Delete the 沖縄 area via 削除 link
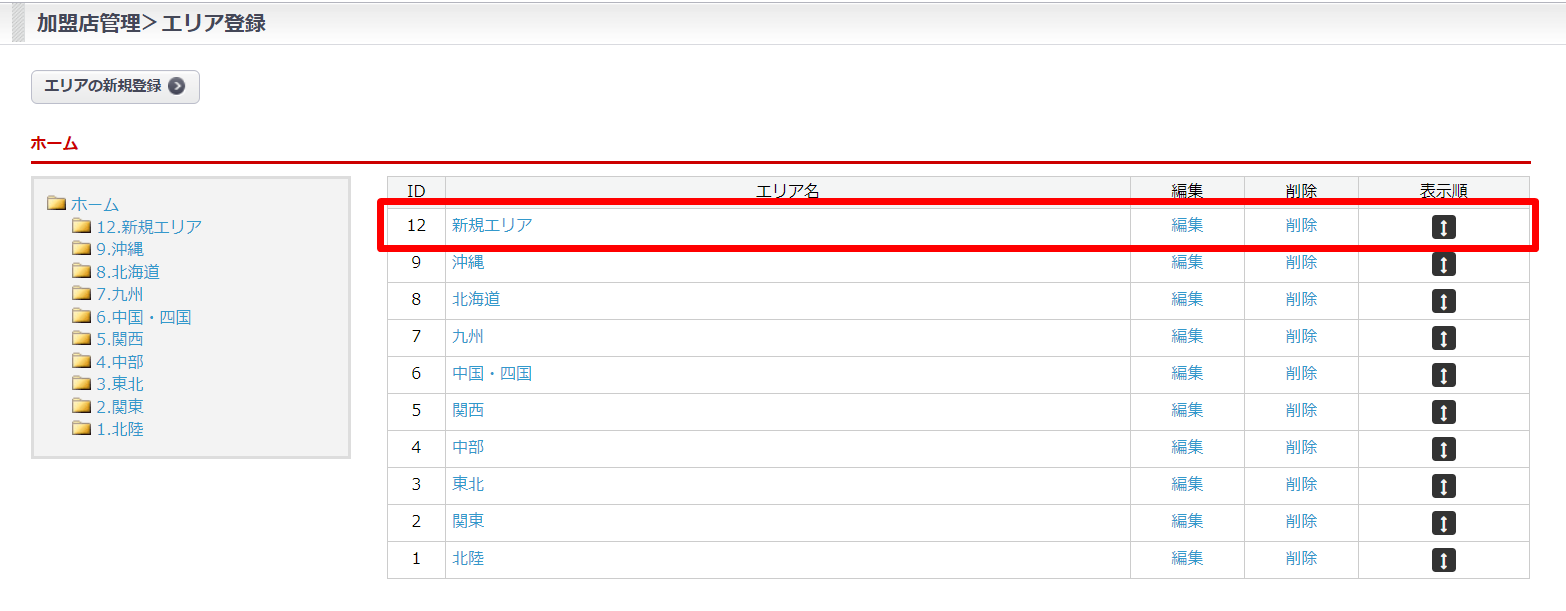1566x611 pixels. click(1301, 262)
